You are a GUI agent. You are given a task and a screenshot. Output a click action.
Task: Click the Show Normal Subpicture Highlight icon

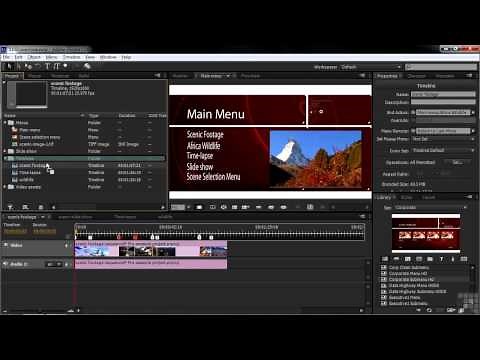(259, 207)
